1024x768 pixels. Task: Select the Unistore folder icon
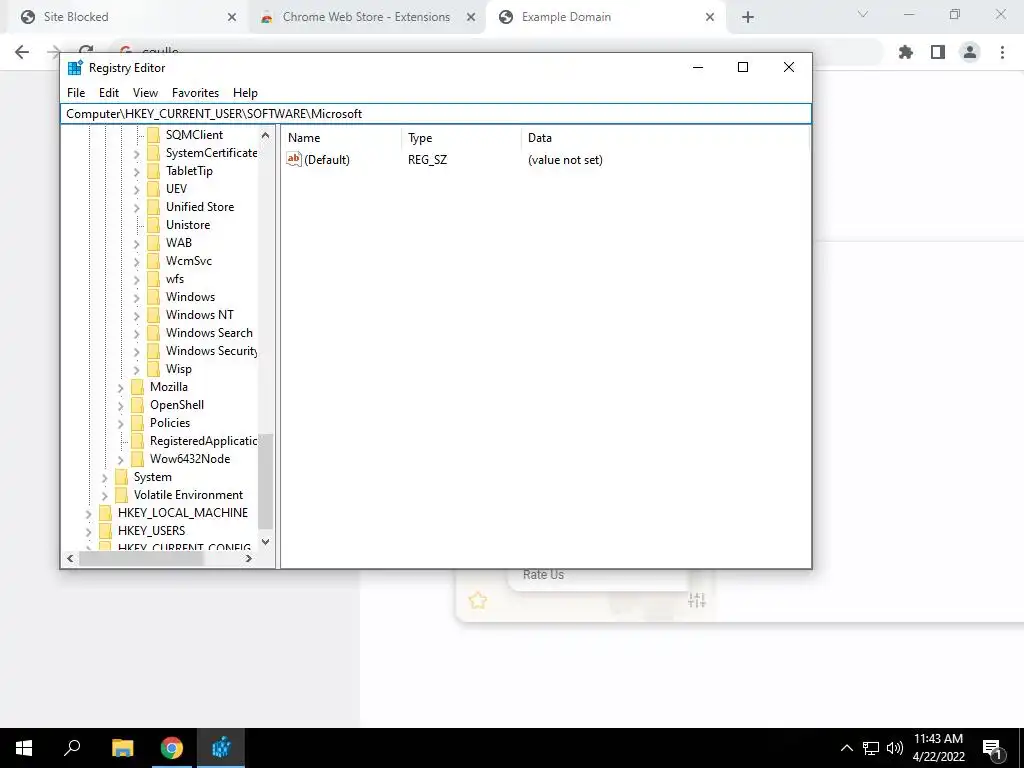(x=153, y=225)
